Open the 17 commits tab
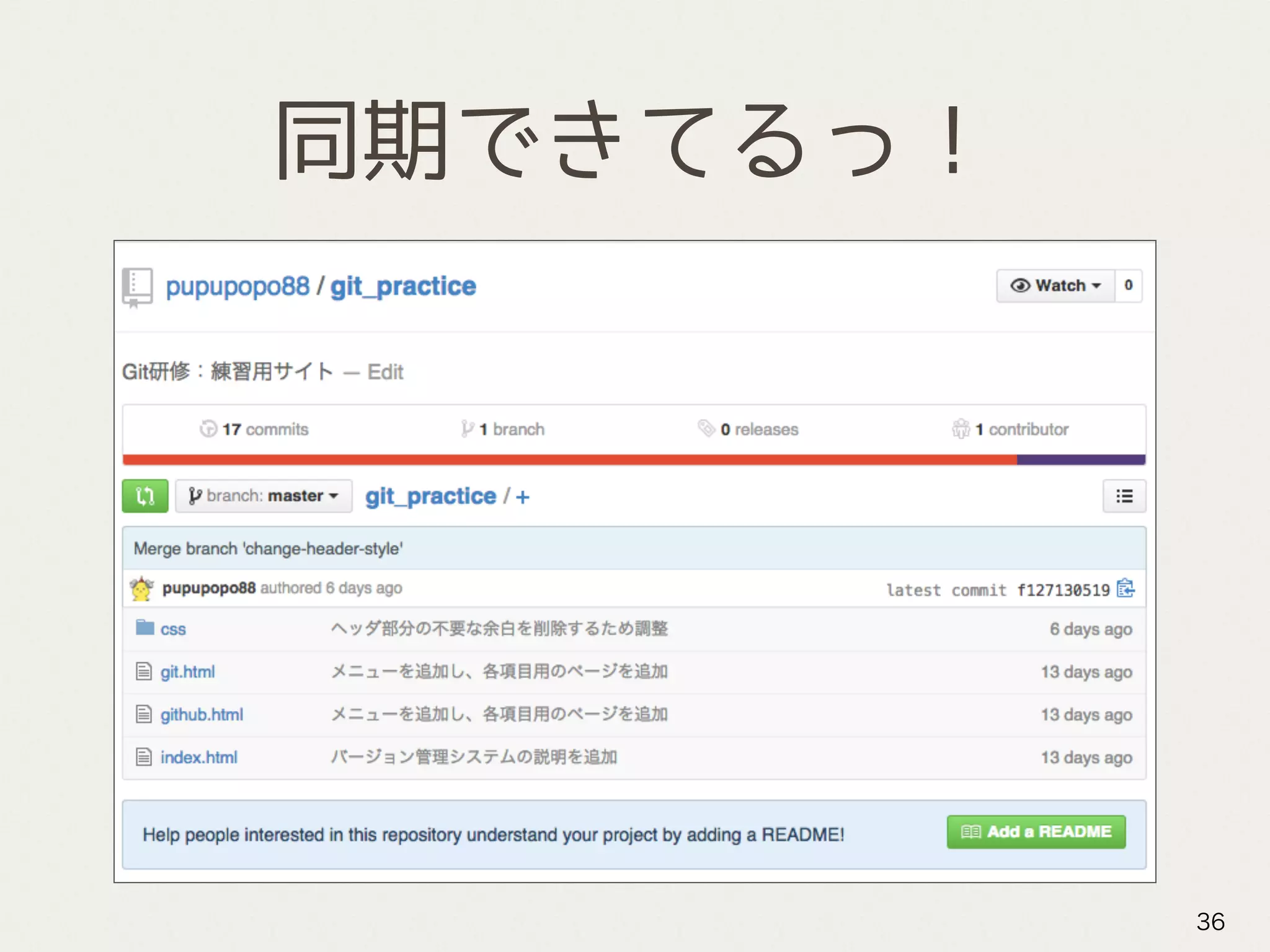 point(254,429)
